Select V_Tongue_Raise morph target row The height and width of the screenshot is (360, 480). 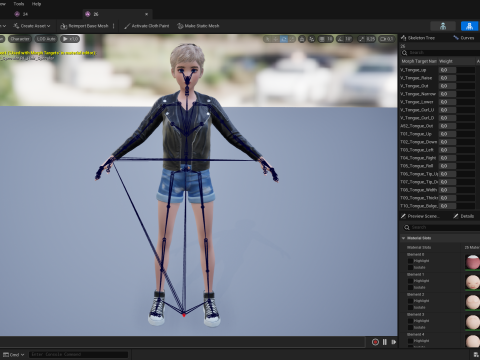[440, 78]
